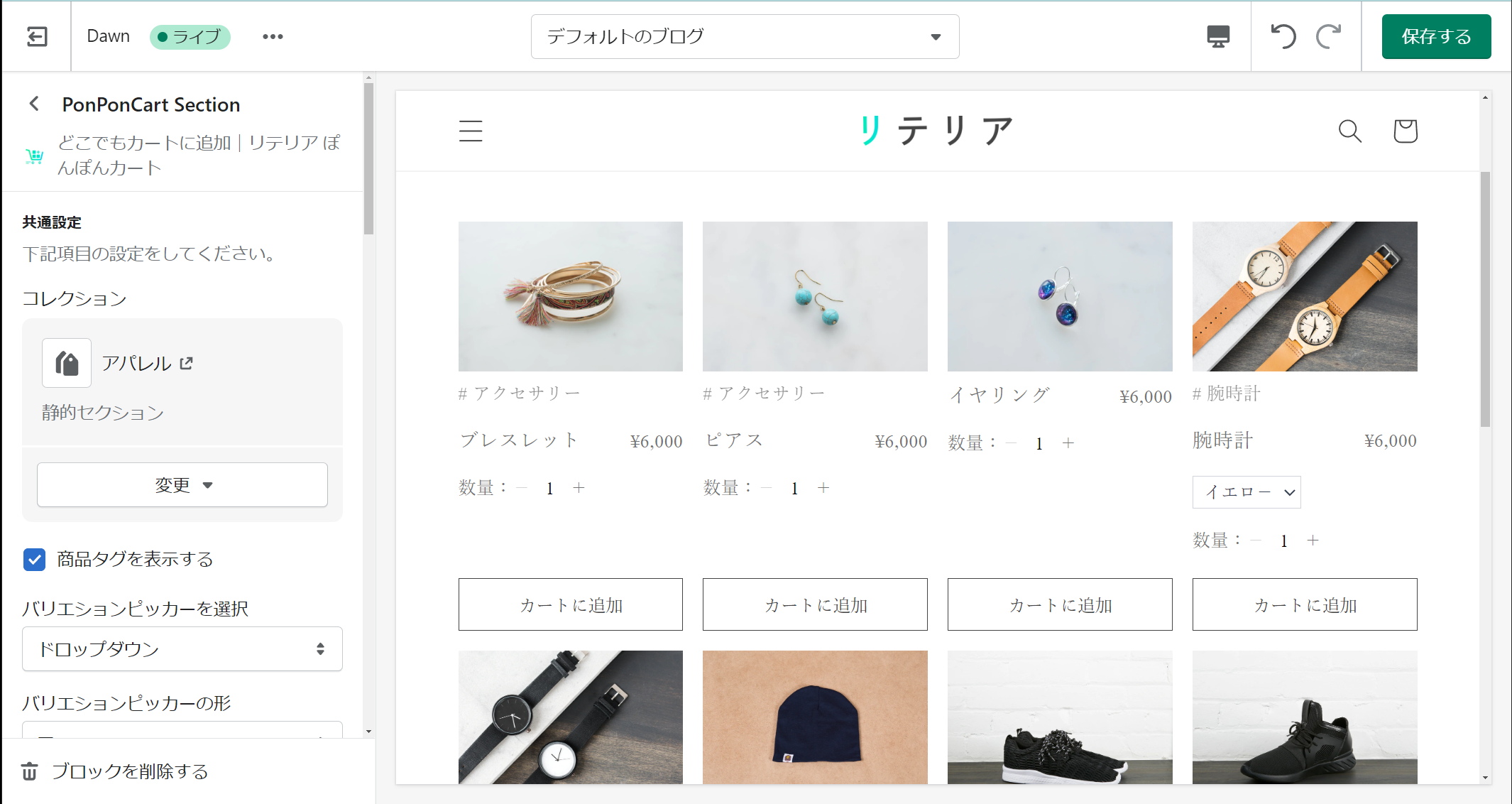Go back from PonPonCart Section
Screen dimensions: 1512x804
34,104
